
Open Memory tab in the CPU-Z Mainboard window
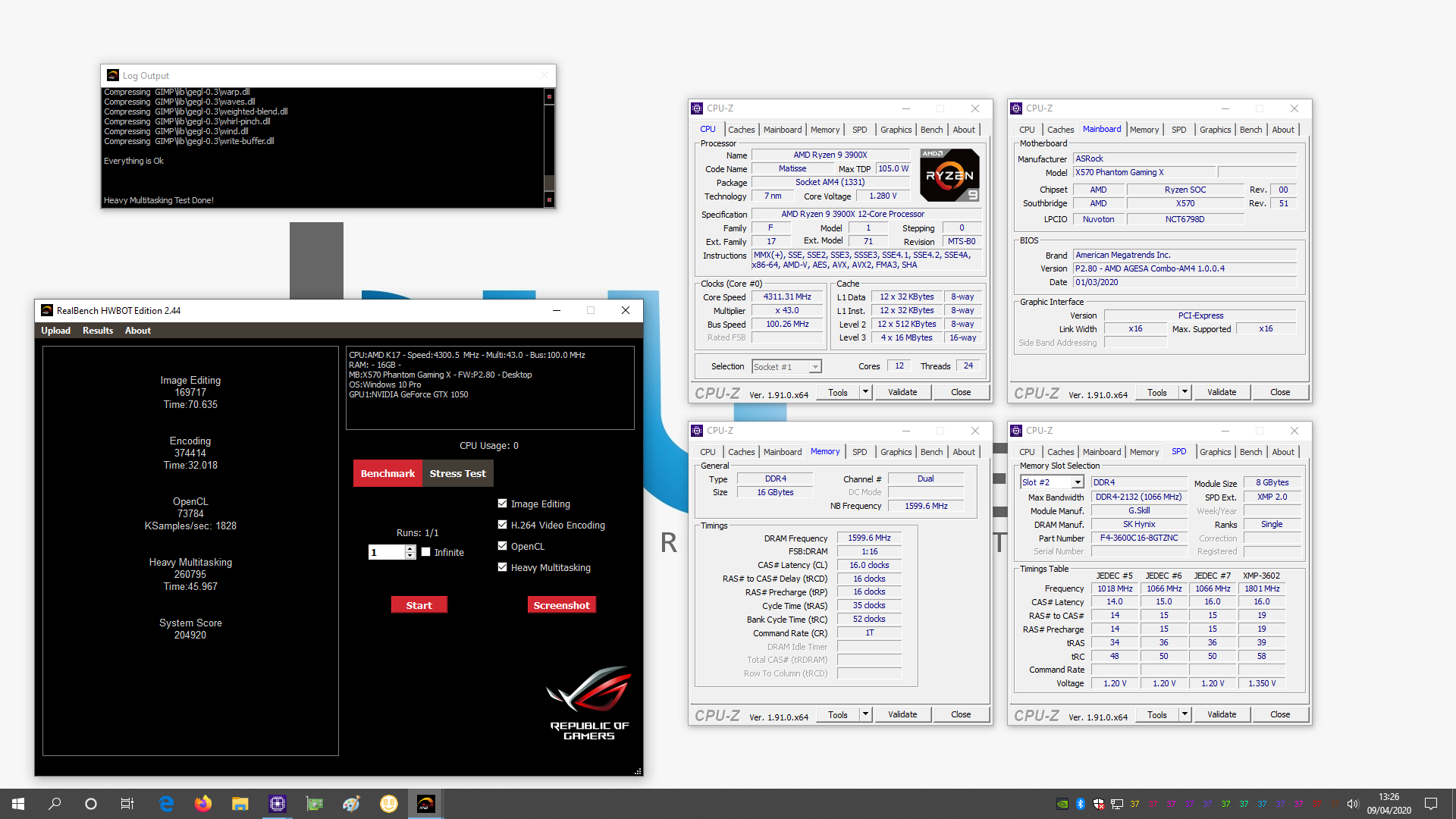coord(1144,130)
